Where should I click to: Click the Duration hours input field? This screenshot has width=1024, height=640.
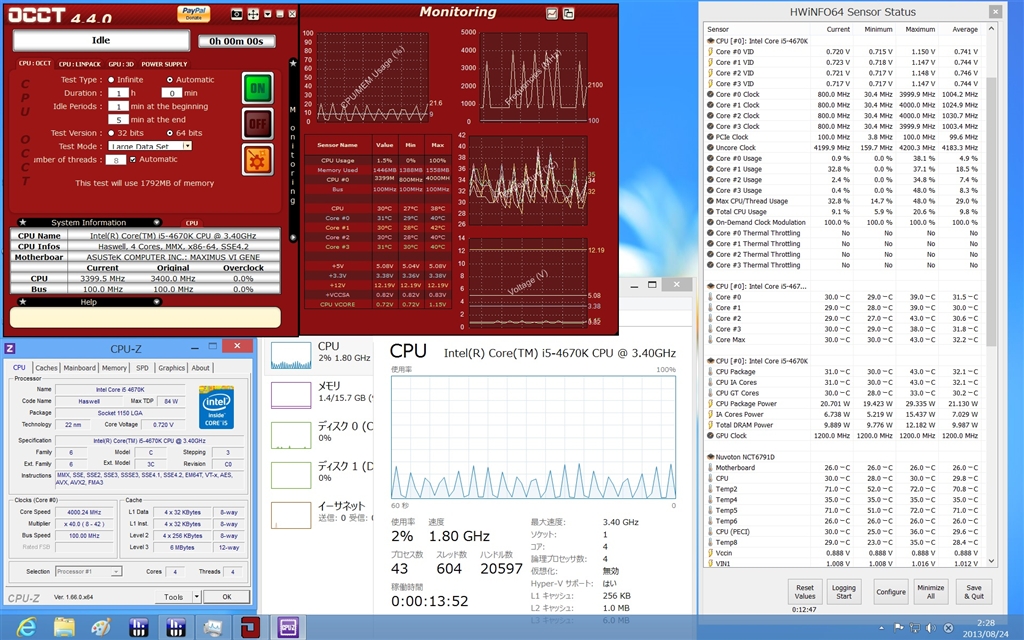tap(118, 93)
